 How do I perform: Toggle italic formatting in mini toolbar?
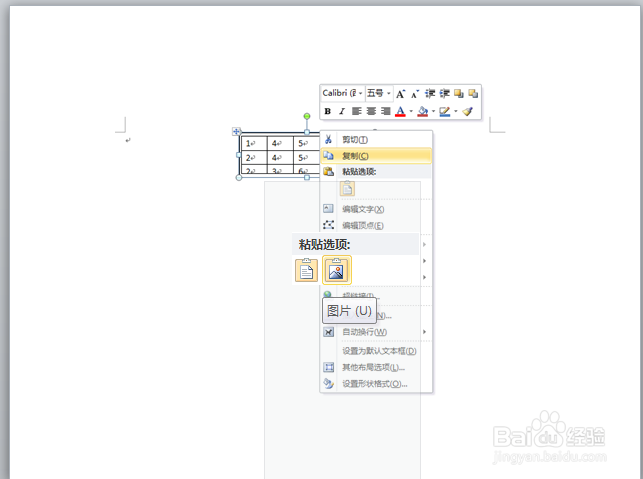pyautogui.click(x=342, y=111)
